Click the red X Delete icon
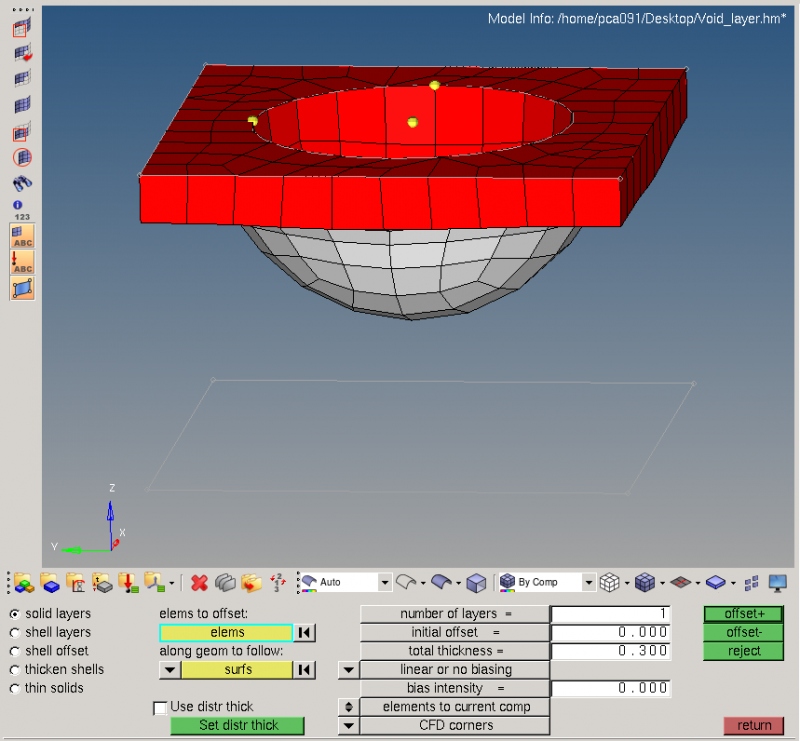 pyautogui.click(x=199, y=583)
